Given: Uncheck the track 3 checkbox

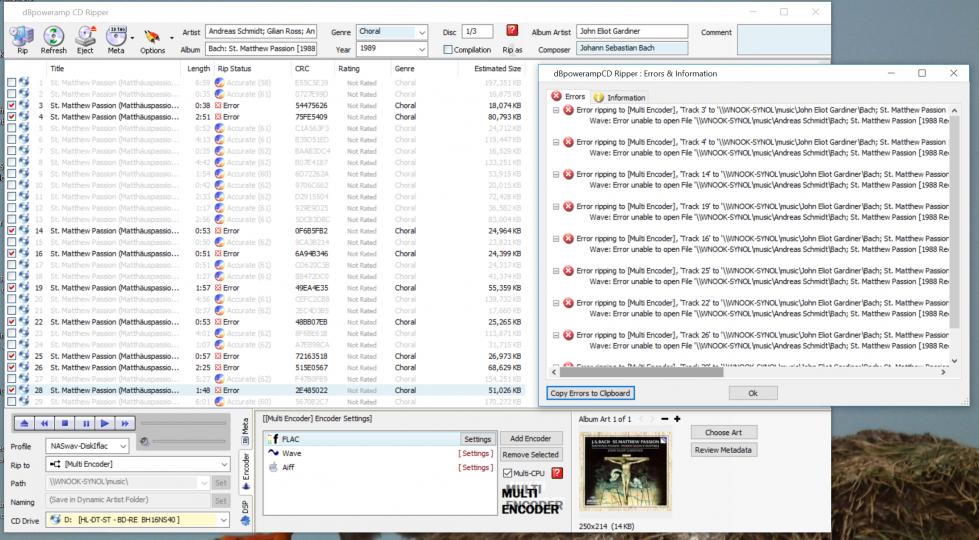Looking at the screenshot, I should point(12,105).
